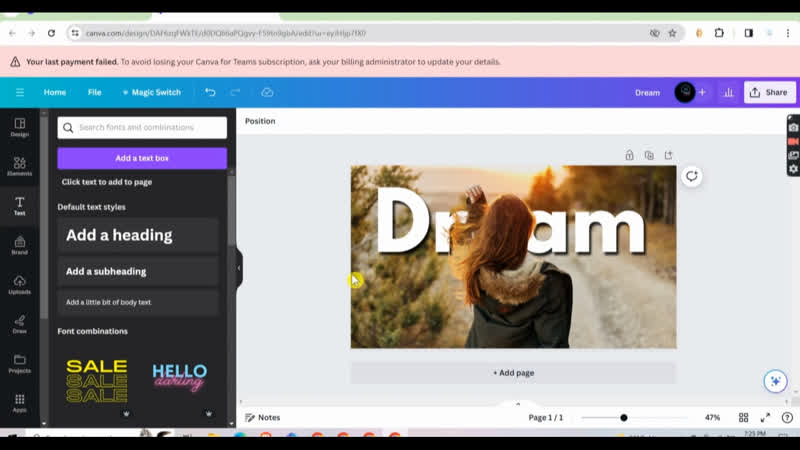Bookmark this page with star icon
800x450 pixels.
click(x=672, y=33)
